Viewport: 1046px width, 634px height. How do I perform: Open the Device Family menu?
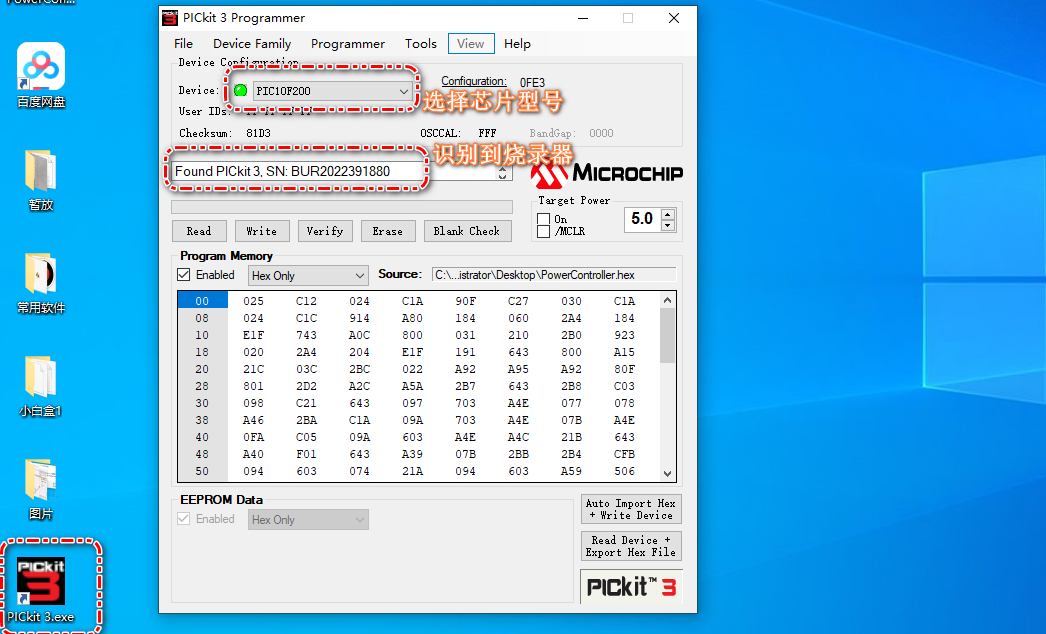click(252, 43)
